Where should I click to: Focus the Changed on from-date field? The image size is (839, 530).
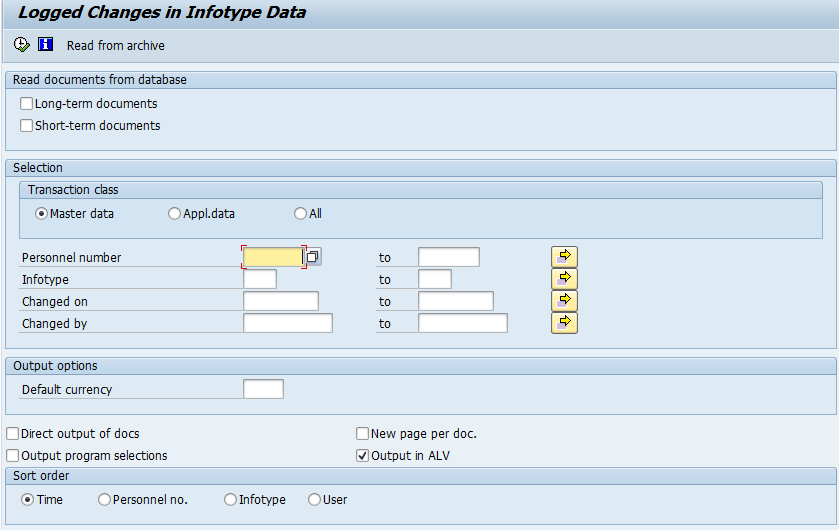point(280,301)
